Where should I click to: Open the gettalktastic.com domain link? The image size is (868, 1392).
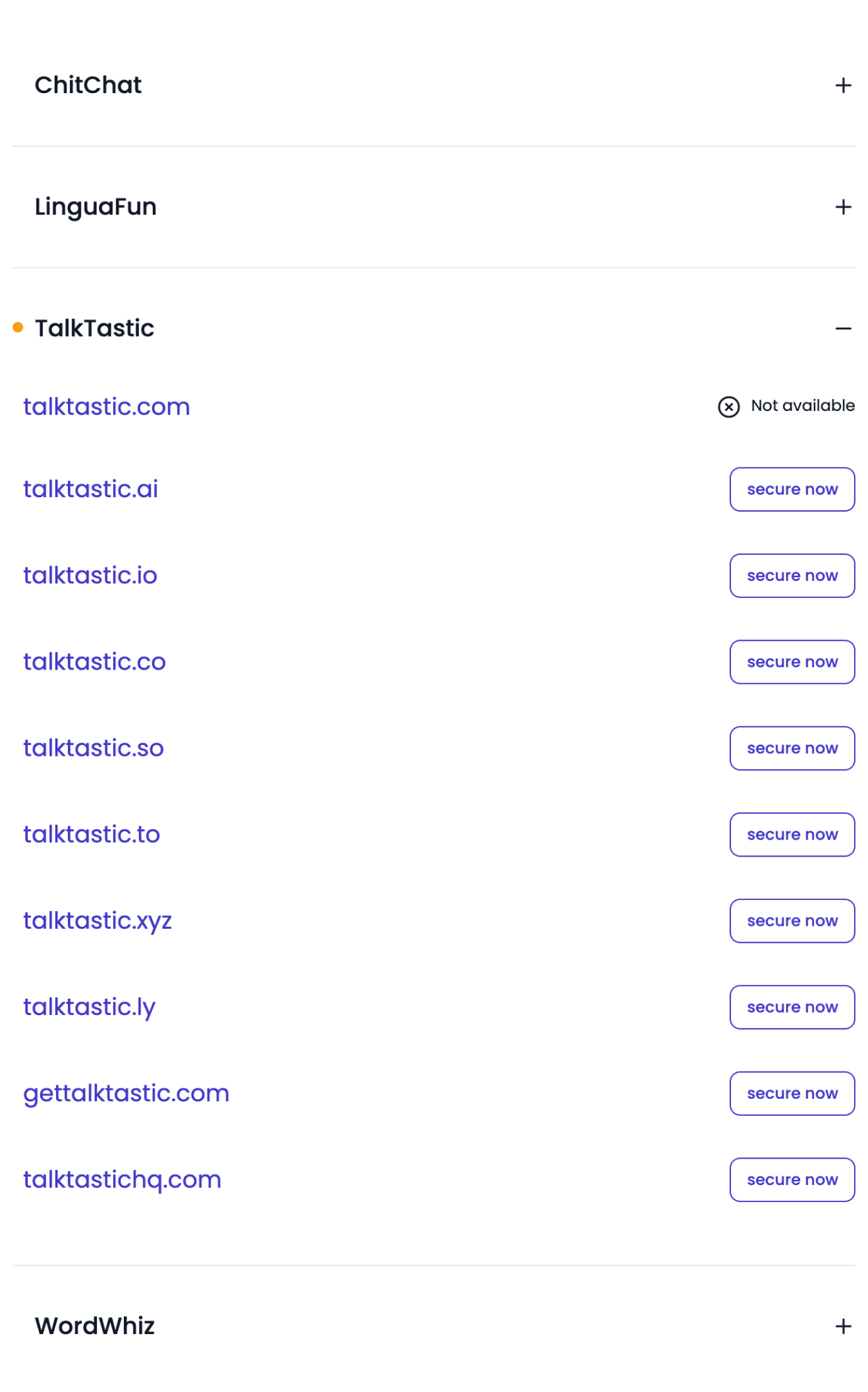(x=126, y=1093)
